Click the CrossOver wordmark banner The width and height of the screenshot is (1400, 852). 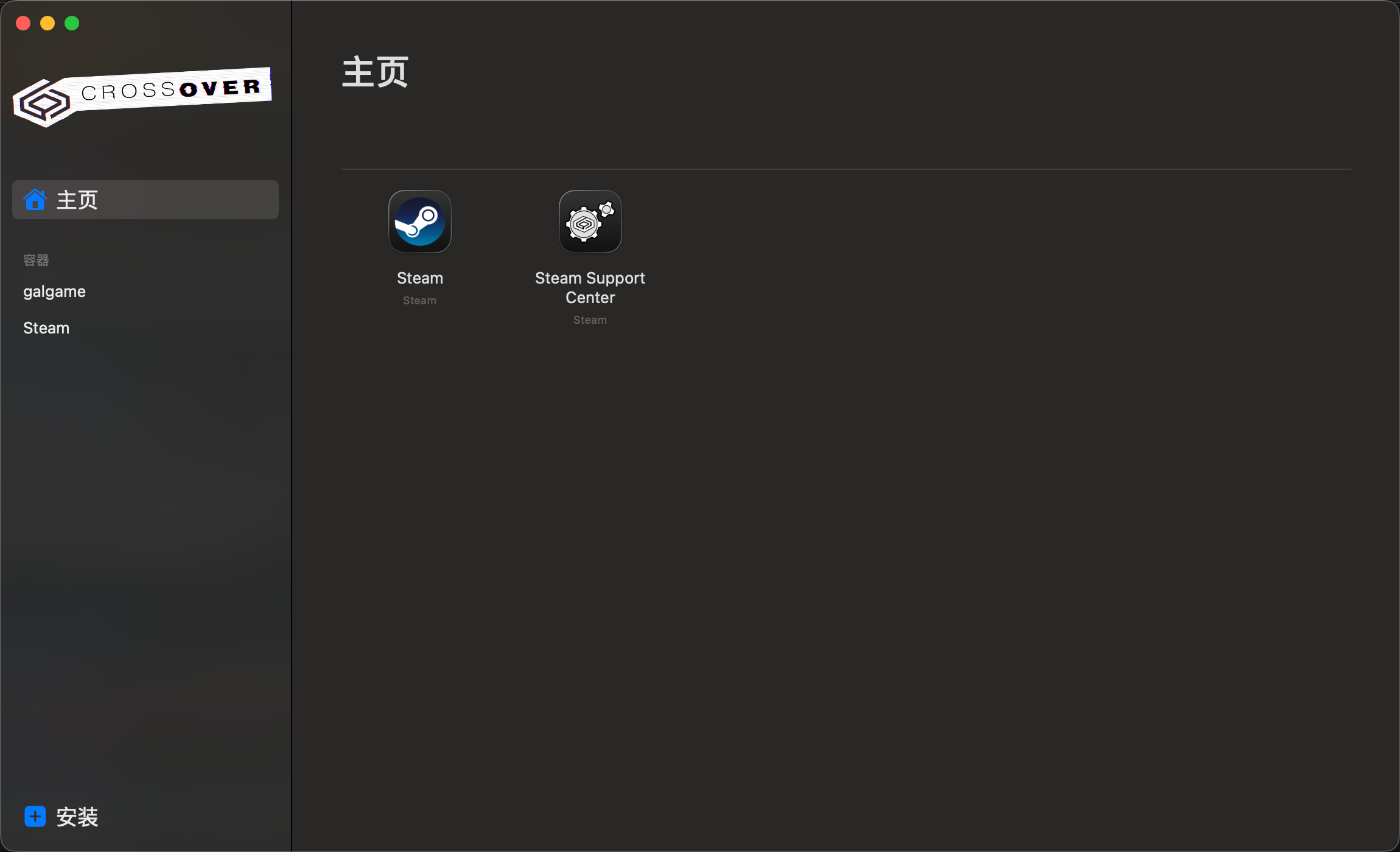(172, 90)
